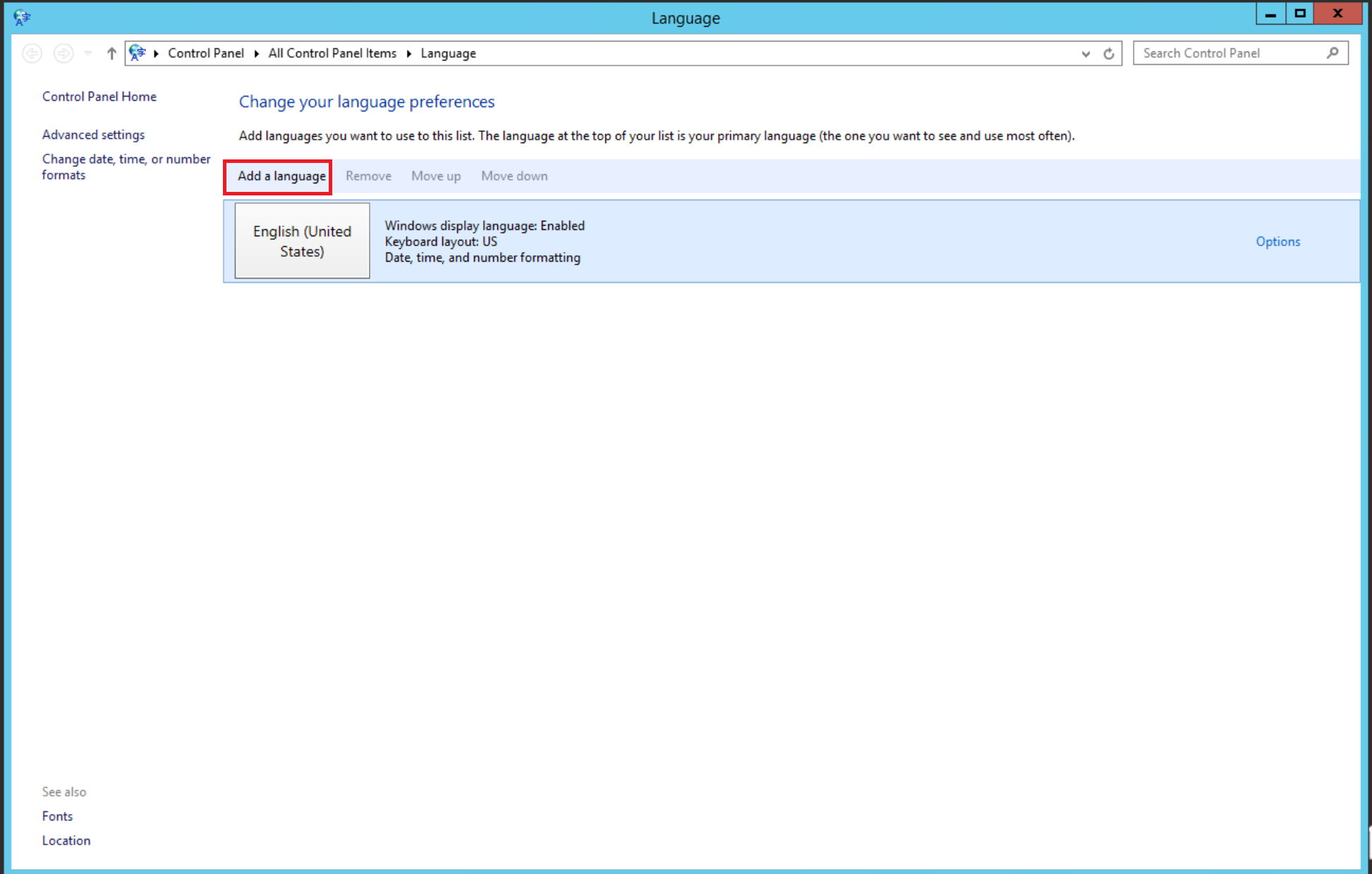Open Options for English (United States)
This screenshot has height=874, width=1372.
1277,241
